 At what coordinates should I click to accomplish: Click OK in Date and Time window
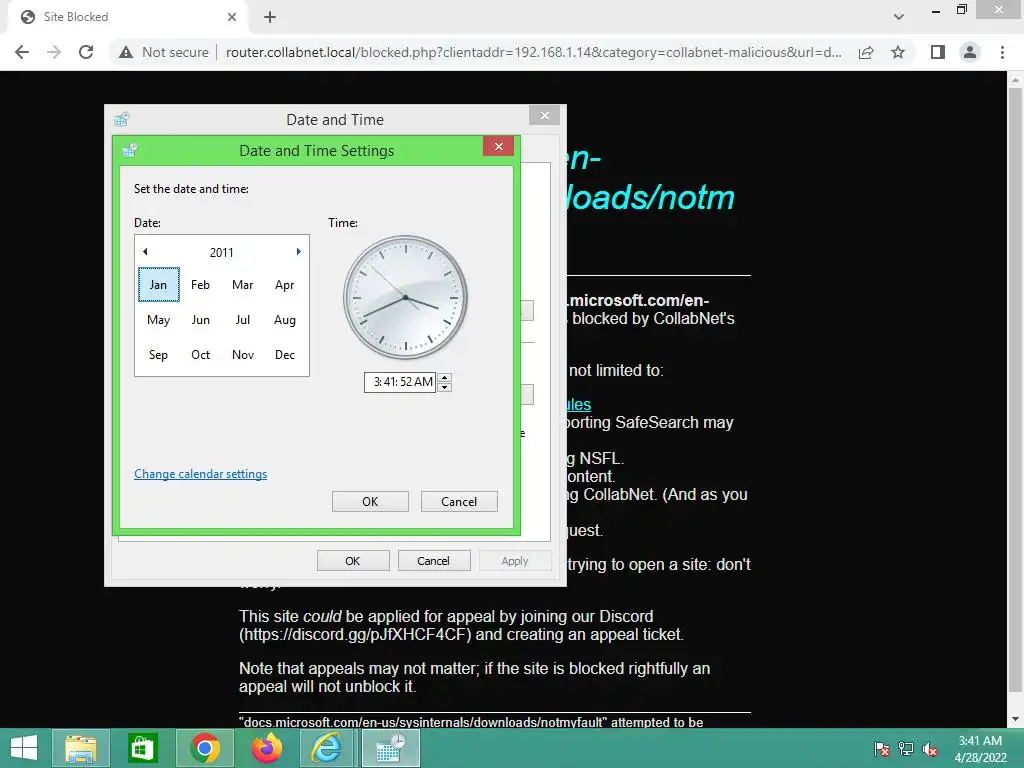pyautogui.click(x=353, y=561)
